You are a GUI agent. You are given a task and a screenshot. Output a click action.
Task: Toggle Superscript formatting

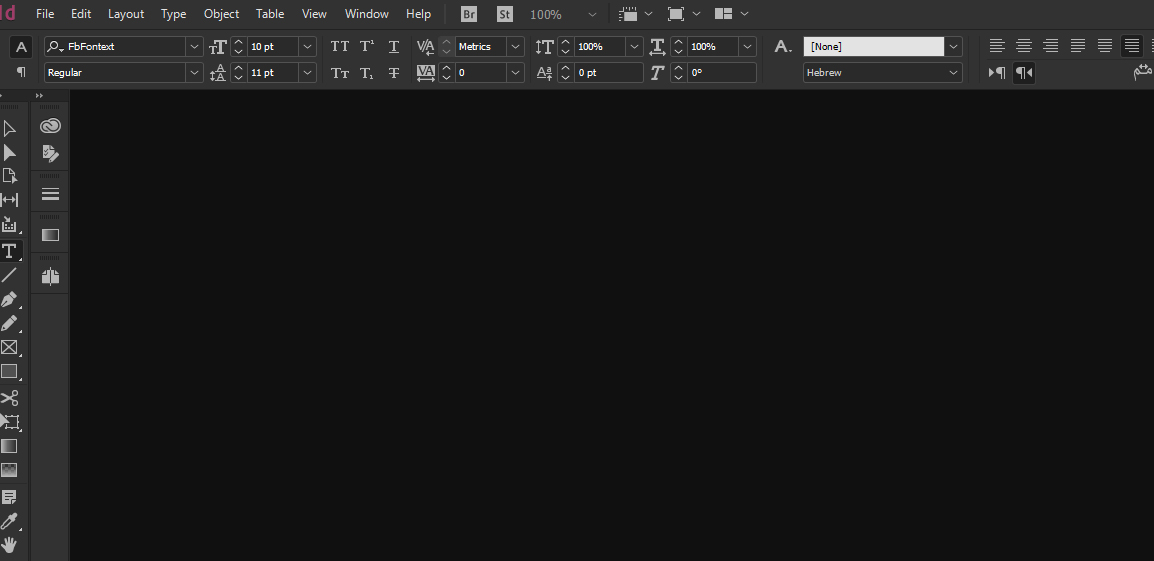[x=367, y=46]
